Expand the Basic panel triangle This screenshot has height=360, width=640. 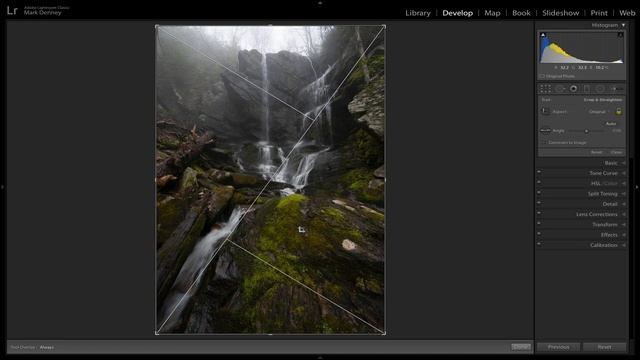point(624,163)
